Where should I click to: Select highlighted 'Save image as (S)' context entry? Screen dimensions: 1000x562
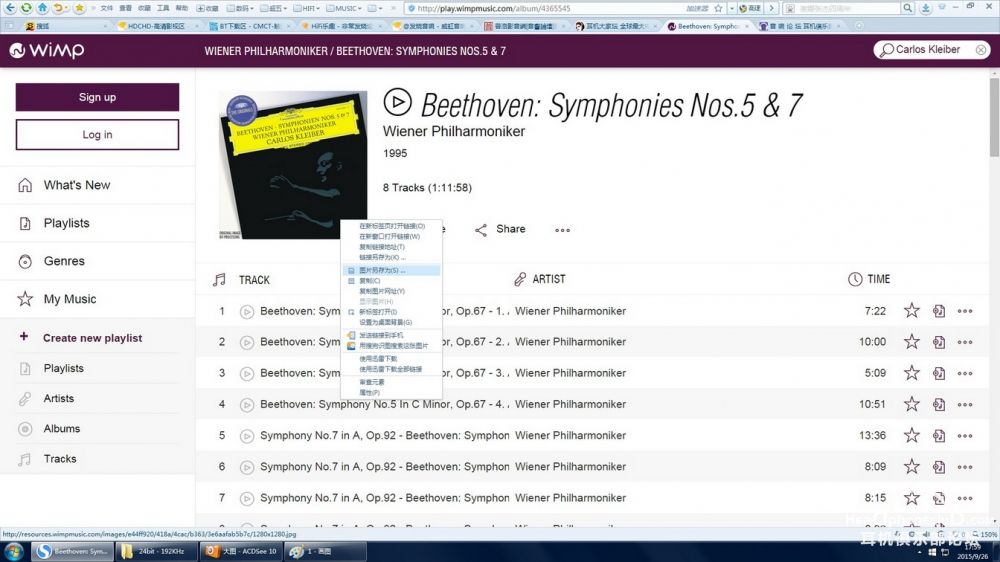pyautogui.click(x=391, y=270)
